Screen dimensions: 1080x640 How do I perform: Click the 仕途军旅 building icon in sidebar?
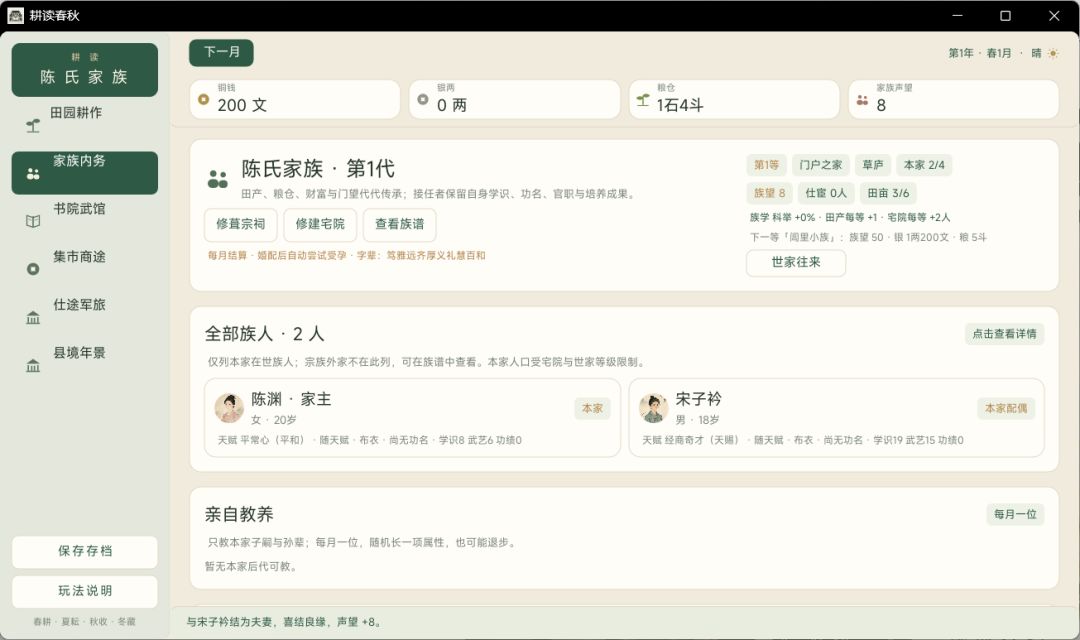point(33,318)
